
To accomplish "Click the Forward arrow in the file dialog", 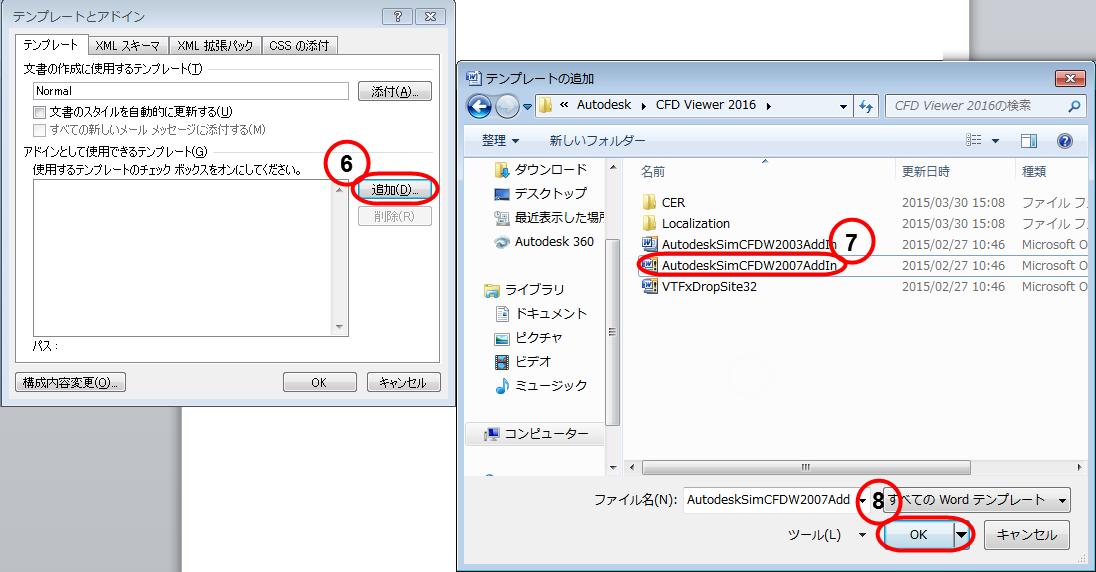I will 507,106.
